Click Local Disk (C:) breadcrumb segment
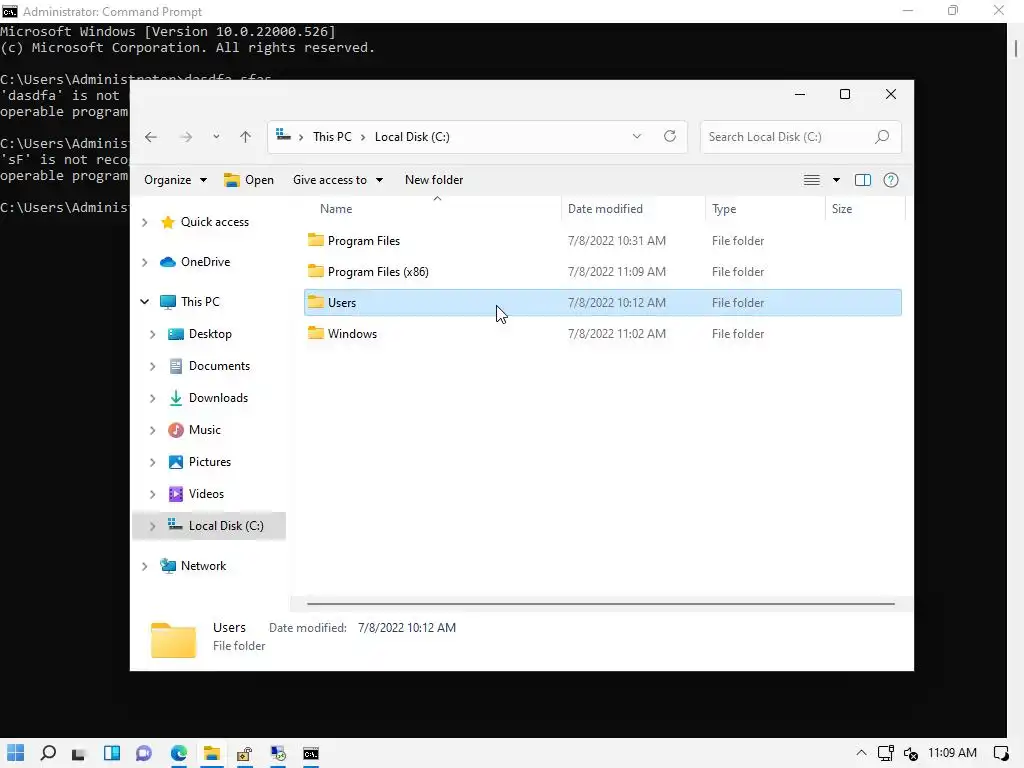This screenshot has height=768, width=1024. point(412,136)
